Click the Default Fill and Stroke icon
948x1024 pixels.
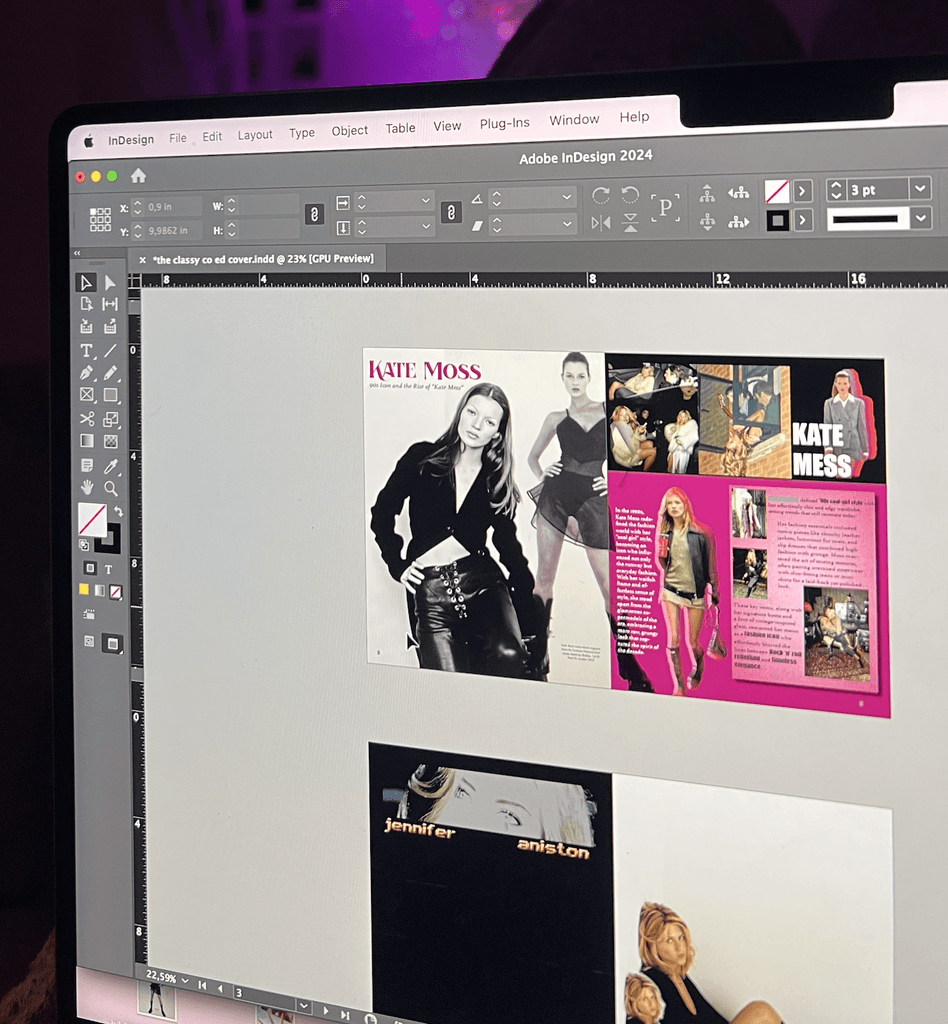click(84, 545)
